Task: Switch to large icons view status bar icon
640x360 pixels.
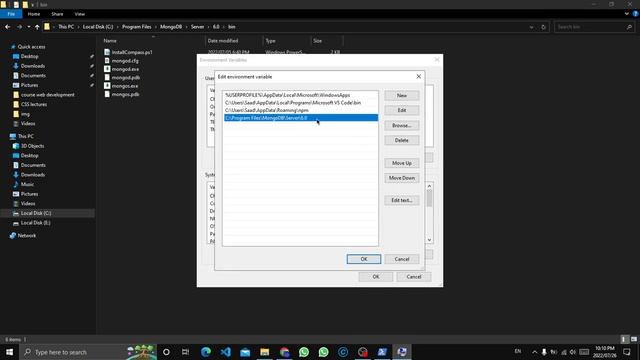Action: pyautogui.click(x=633, y=339)
